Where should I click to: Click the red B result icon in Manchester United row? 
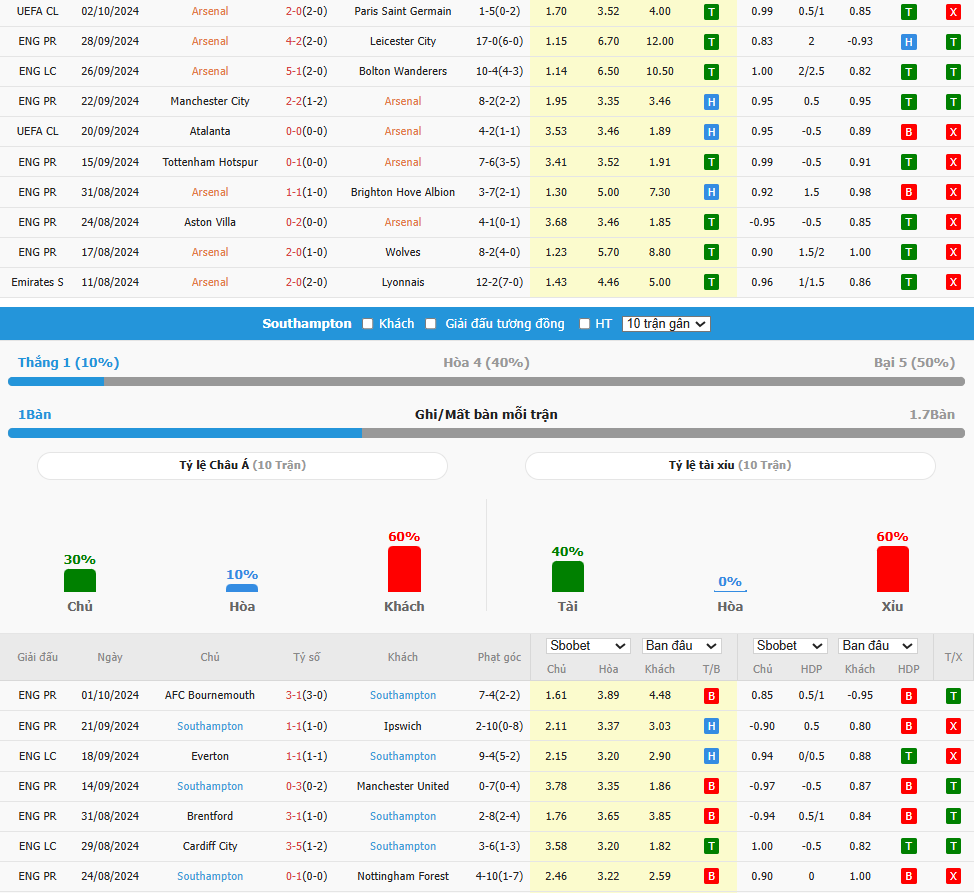click(x=711, y=787)
